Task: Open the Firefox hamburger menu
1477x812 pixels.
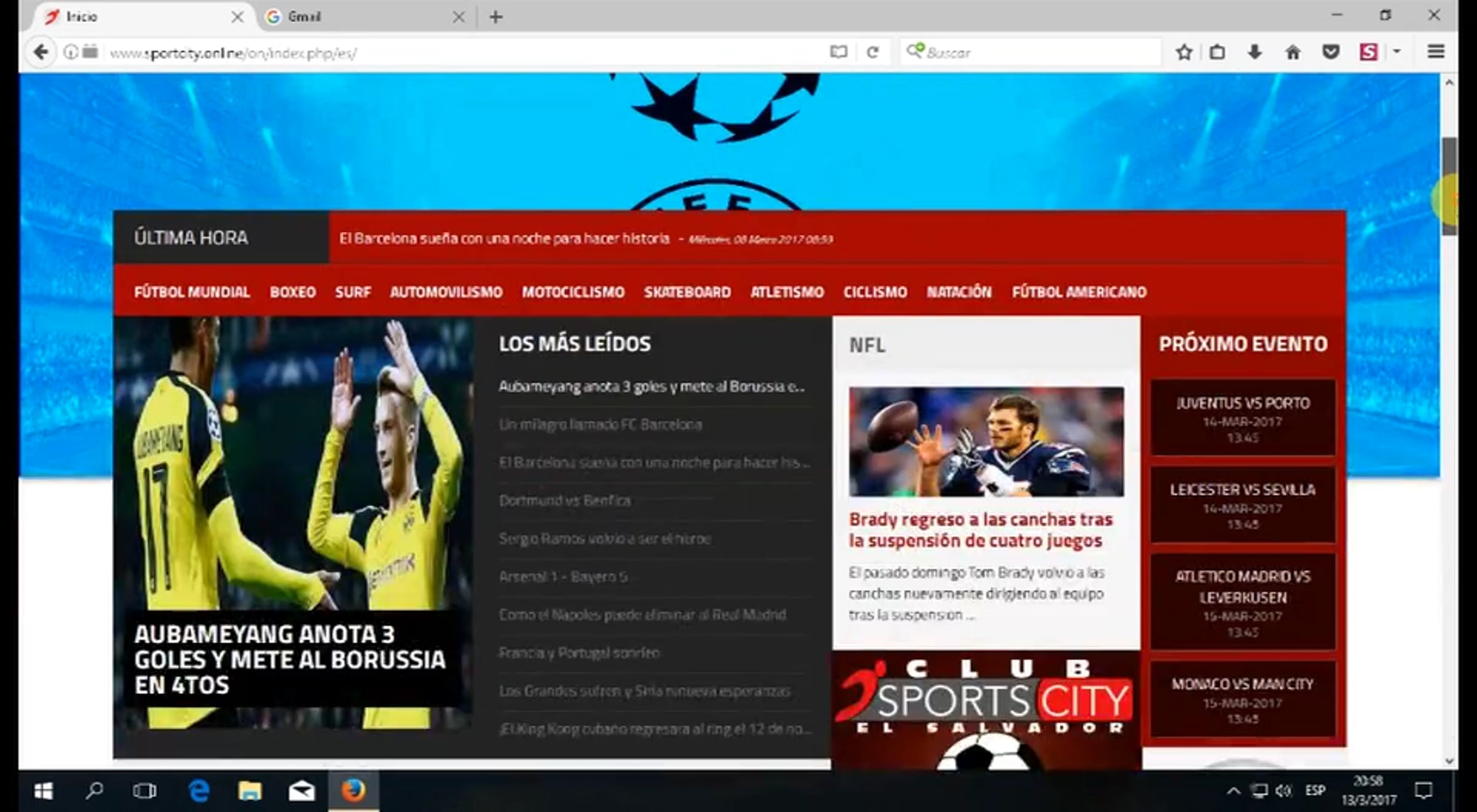Action: (1436, 52)
